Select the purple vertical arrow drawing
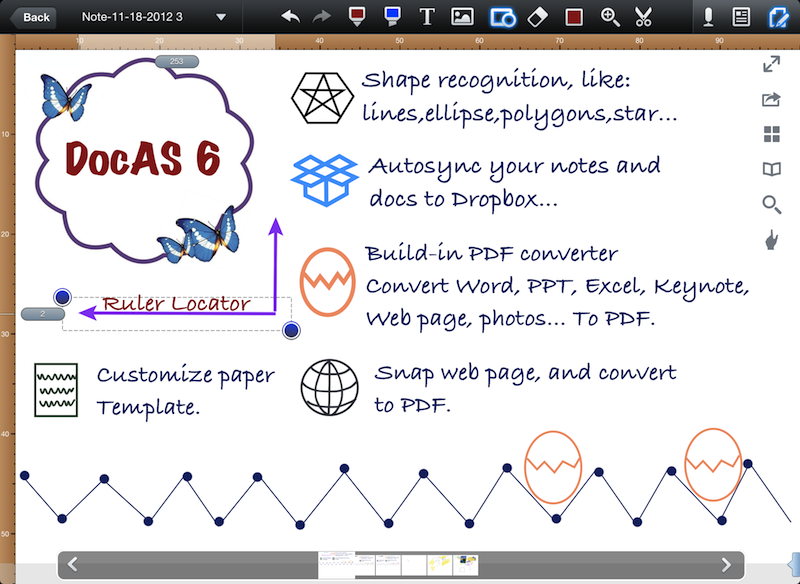 [x=276, y=265]
